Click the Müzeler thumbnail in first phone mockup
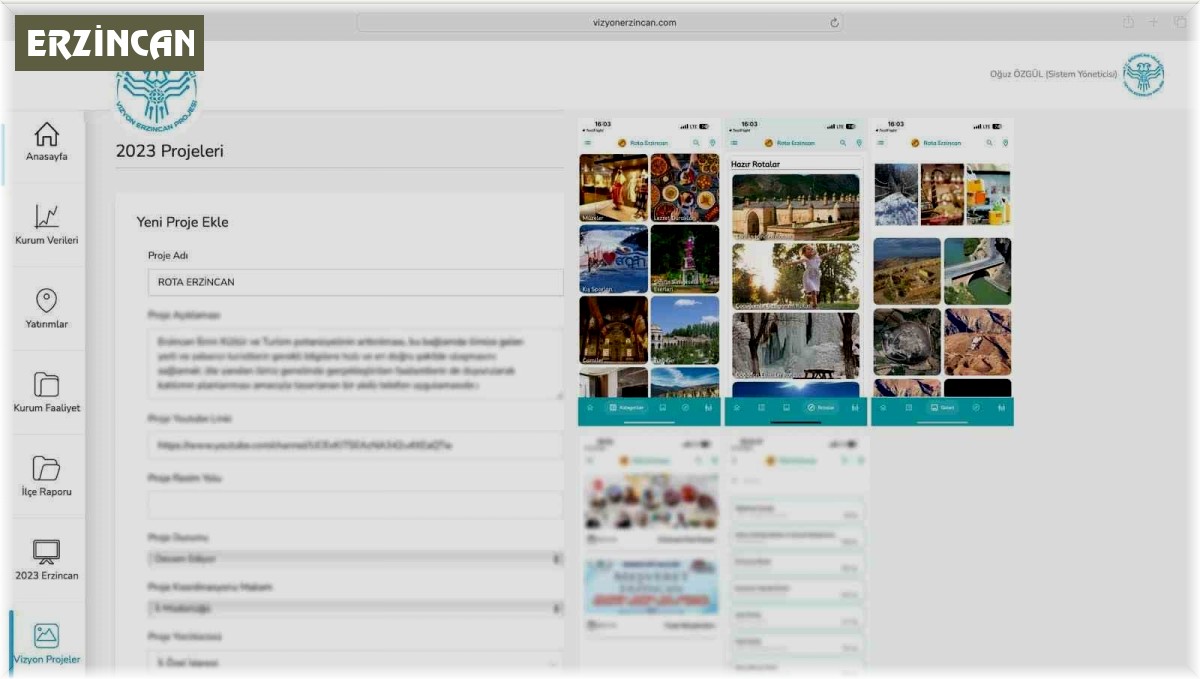 point(613,188)
